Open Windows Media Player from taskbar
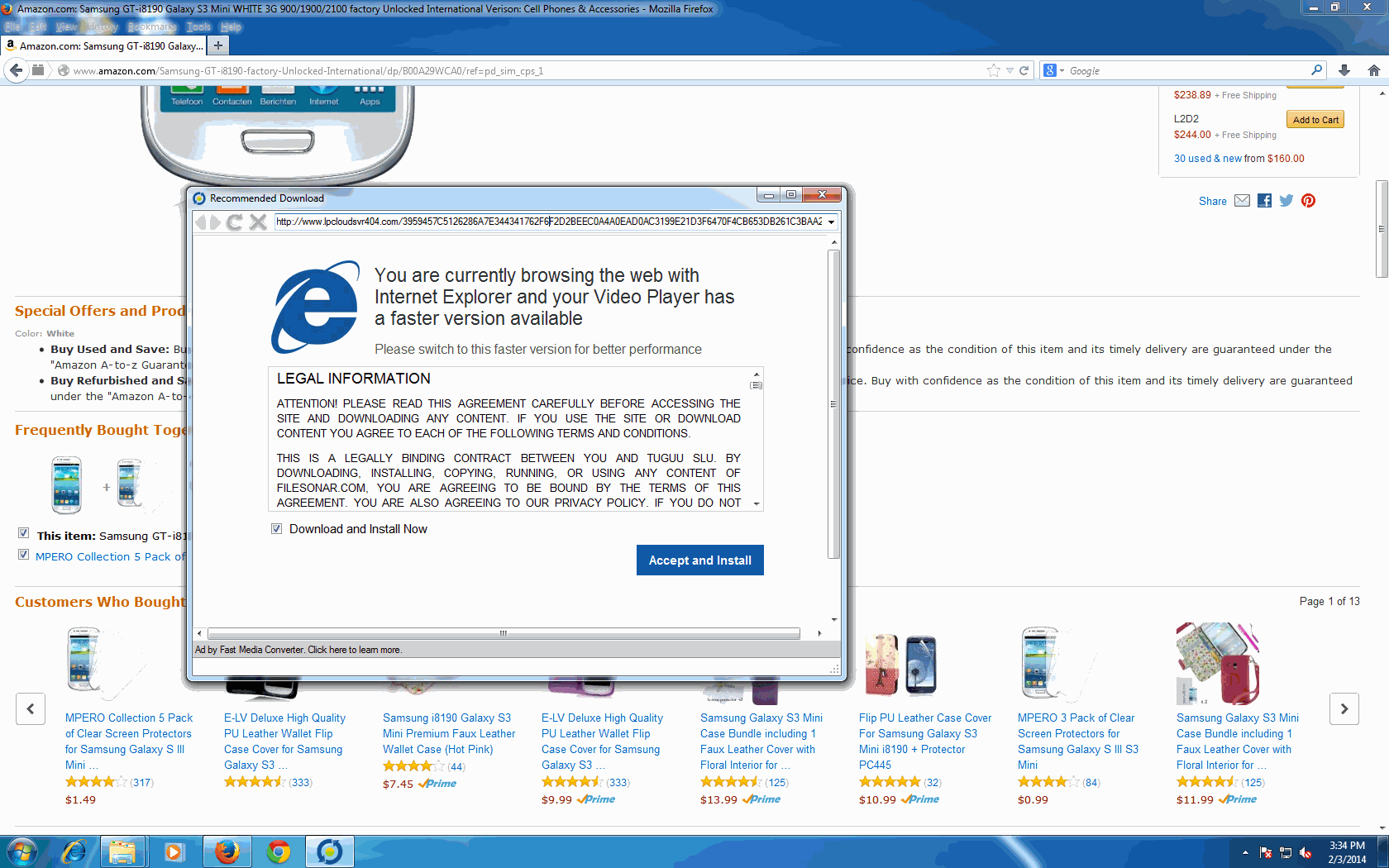The height and width of the screenshot is (868, 1389). tap(174, 851)
